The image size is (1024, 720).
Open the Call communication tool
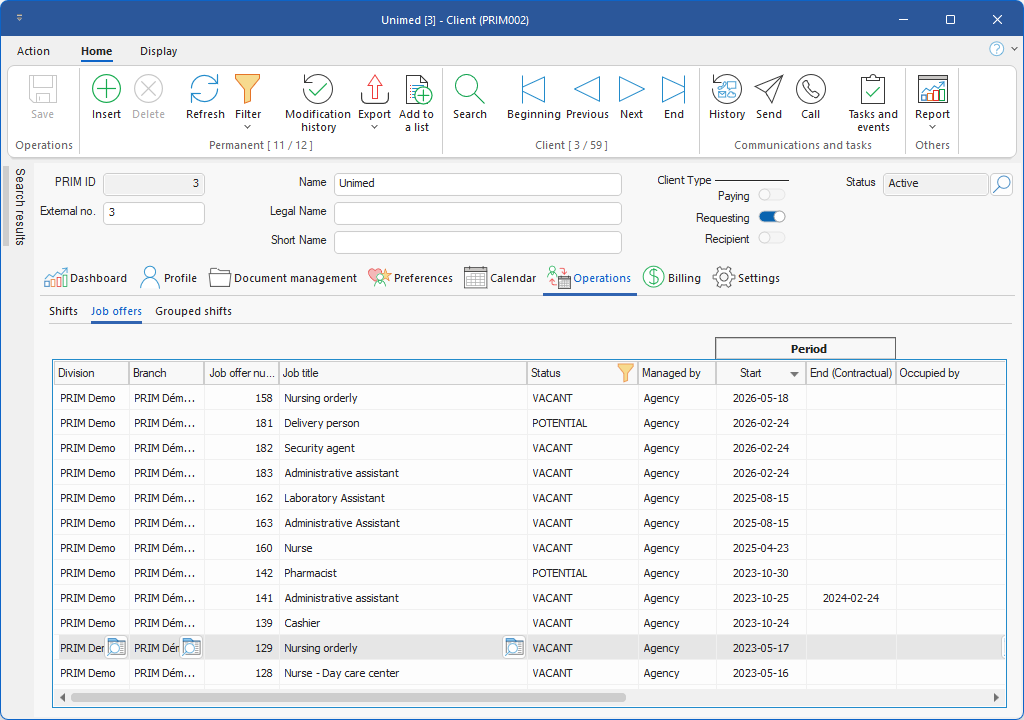810,90
